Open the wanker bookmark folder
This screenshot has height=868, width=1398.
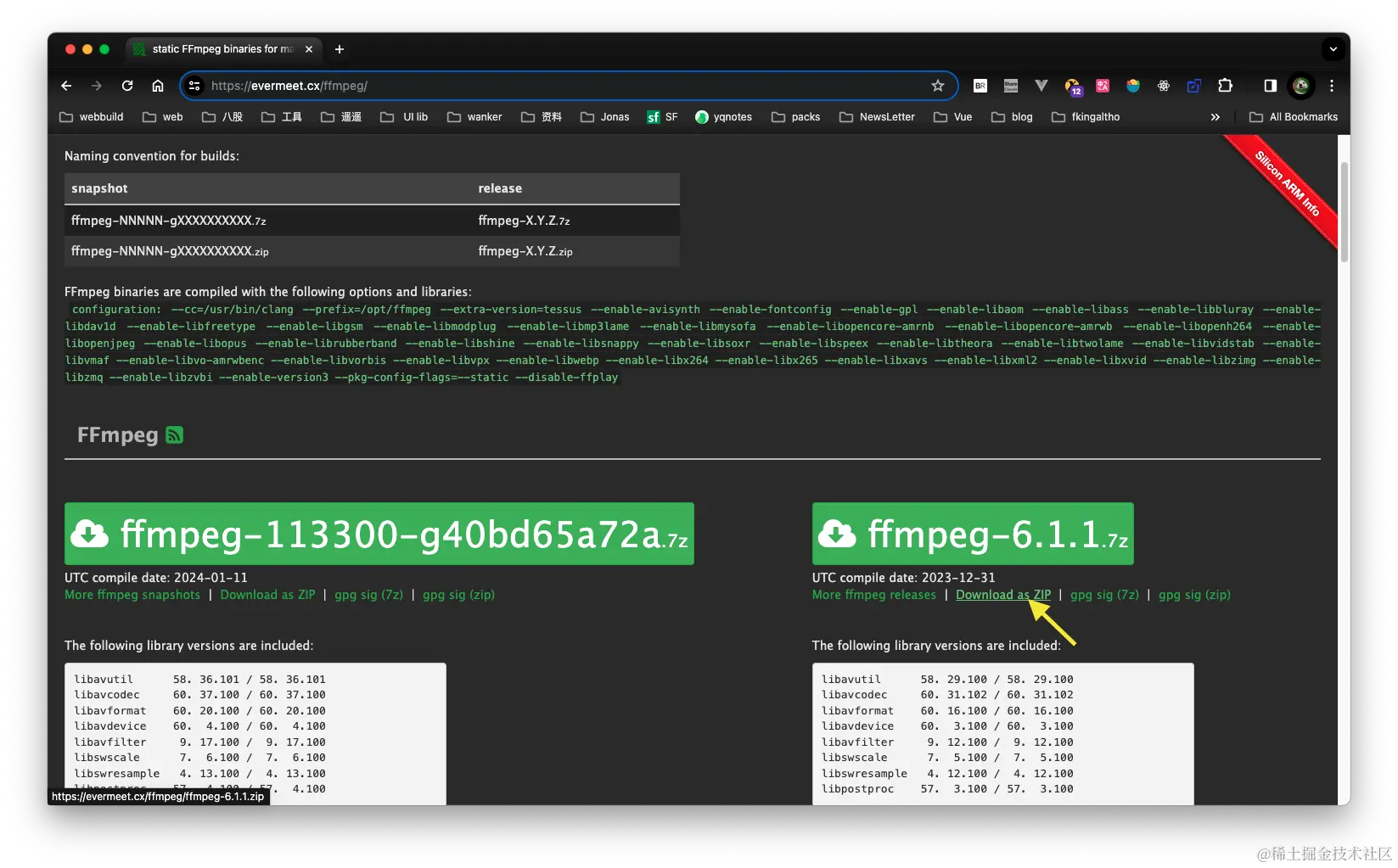474,117
